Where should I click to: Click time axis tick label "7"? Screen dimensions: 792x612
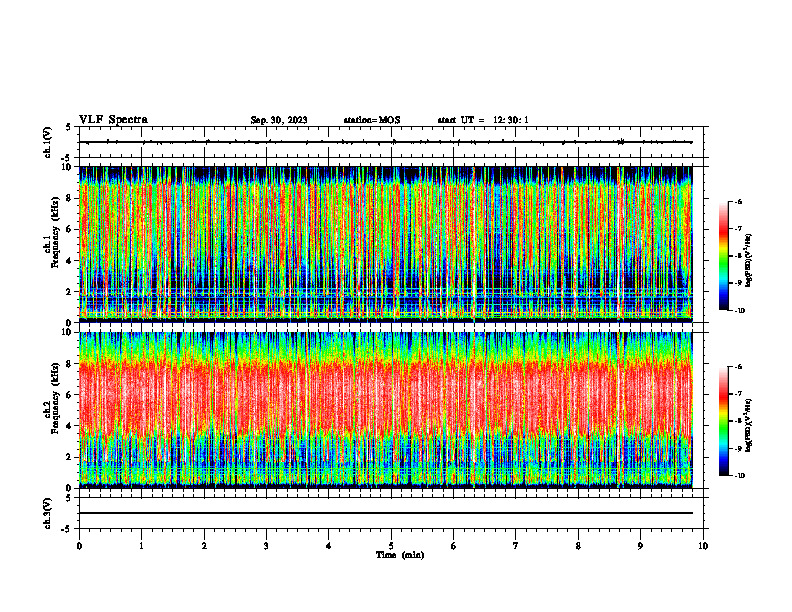(x=516, y=546)
